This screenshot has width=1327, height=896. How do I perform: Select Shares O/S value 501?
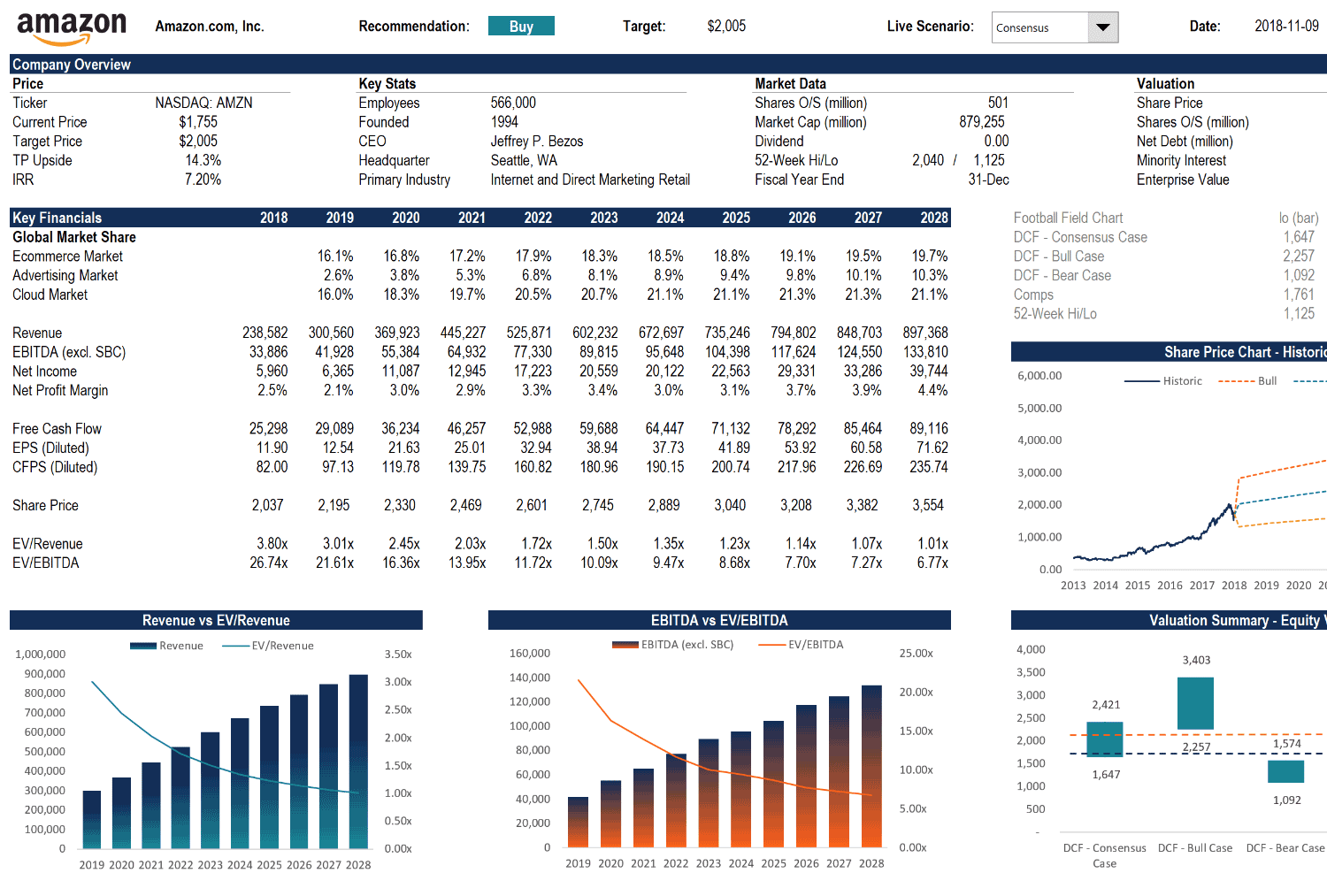click(x=998, y=103)
